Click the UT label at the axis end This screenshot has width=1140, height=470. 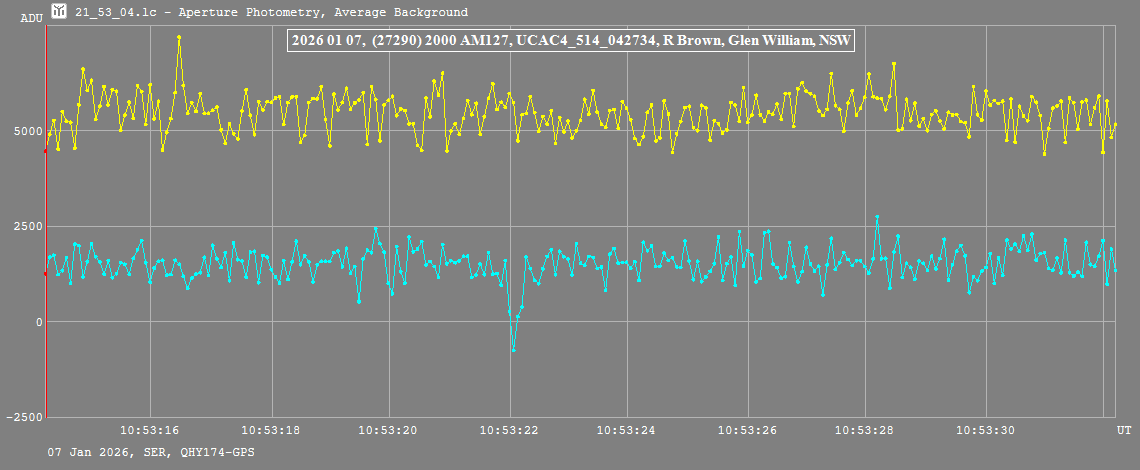(x=1124, y=430)
